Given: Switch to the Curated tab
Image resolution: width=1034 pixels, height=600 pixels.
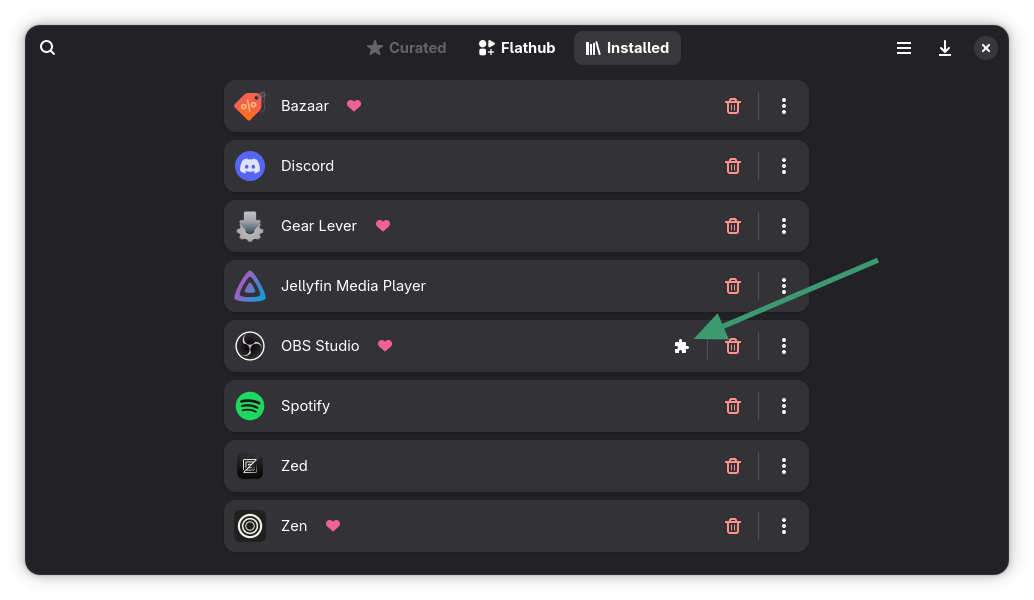Looking at the screenshot, I should [406, 47].
